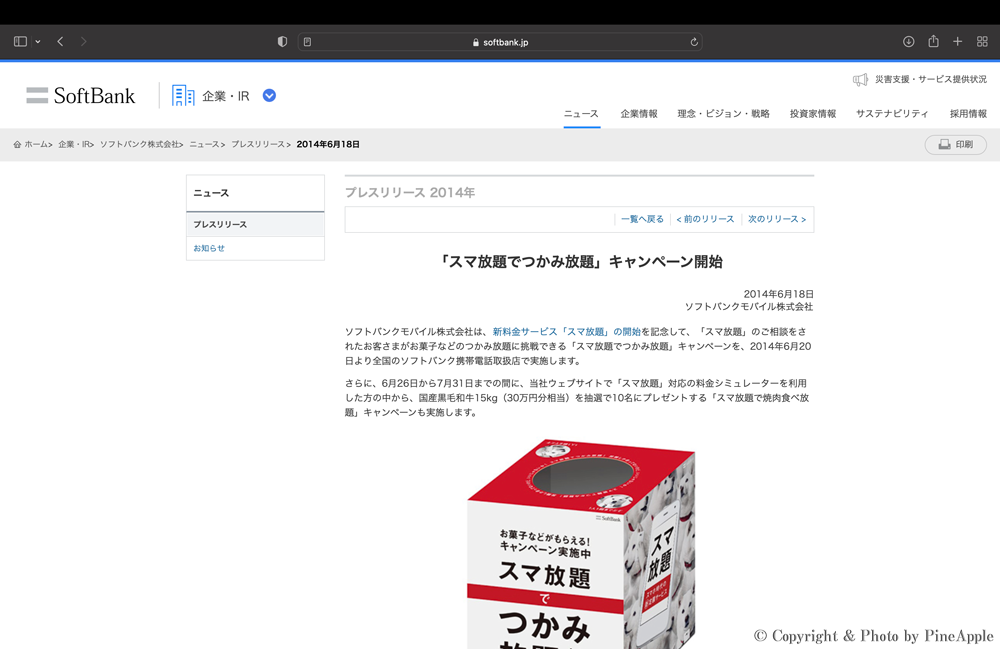Click the SoftBank logo
1000x649 pixels.
(81, 96)
